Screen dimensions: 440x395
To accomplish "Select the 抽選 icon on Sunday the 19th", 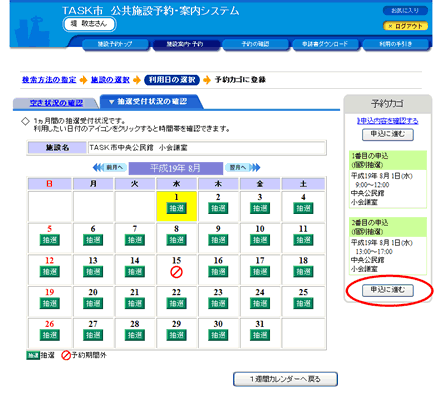I will pos(50,303).
